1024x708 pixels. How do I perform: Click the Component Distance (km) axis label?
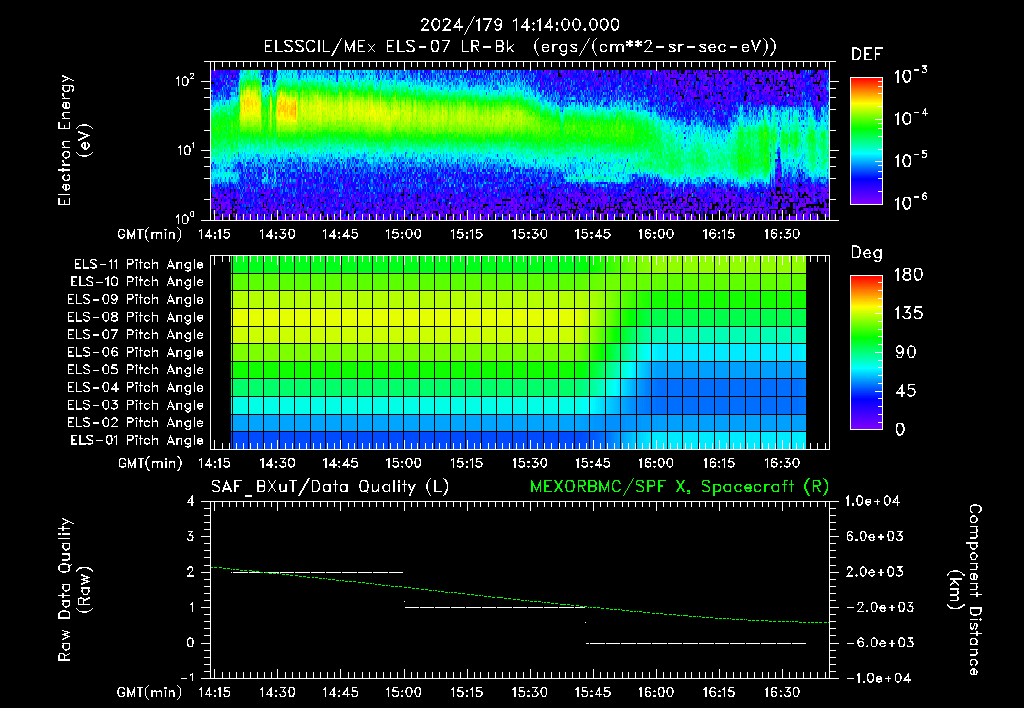point(965,590)
